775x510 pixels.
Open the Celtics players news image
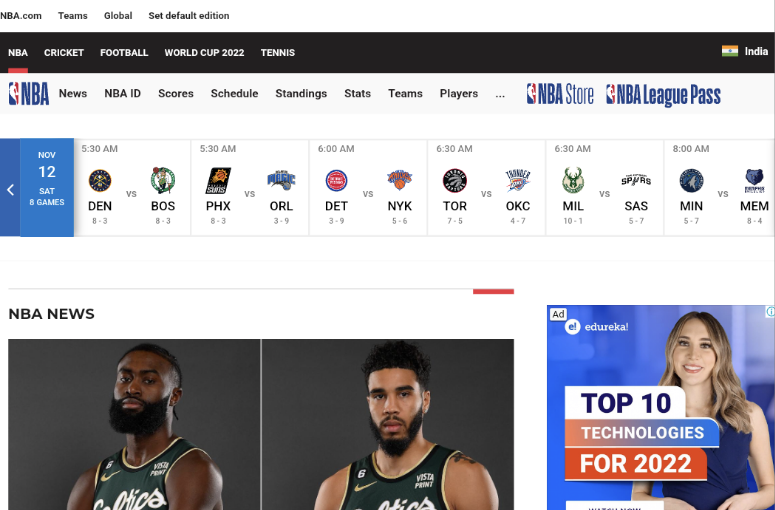(261, 425)
